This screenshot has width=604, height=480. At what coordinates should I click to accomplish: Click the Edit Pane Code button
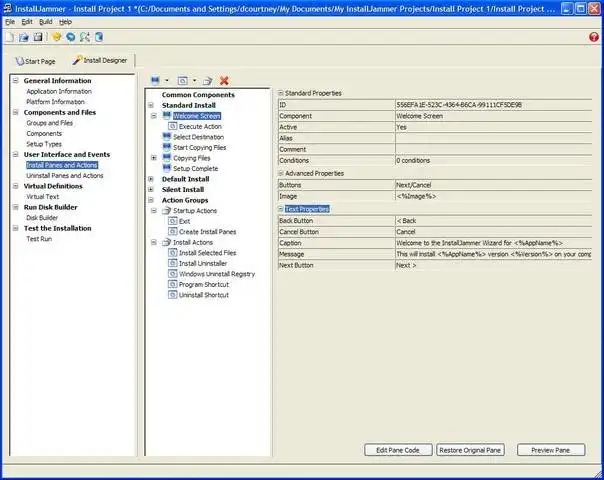pos(398,450)
